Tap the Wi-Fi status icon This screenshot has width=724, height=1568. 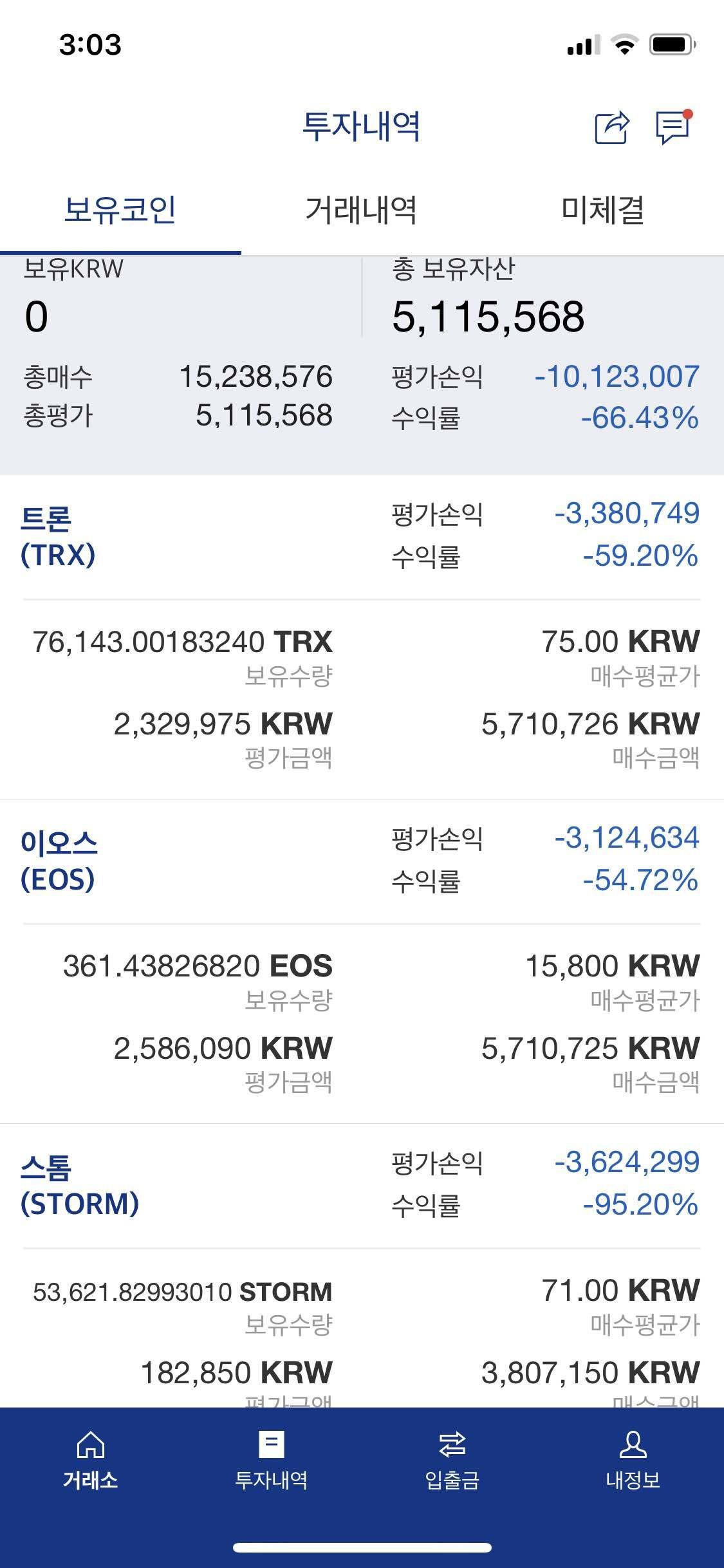[624, 45]
